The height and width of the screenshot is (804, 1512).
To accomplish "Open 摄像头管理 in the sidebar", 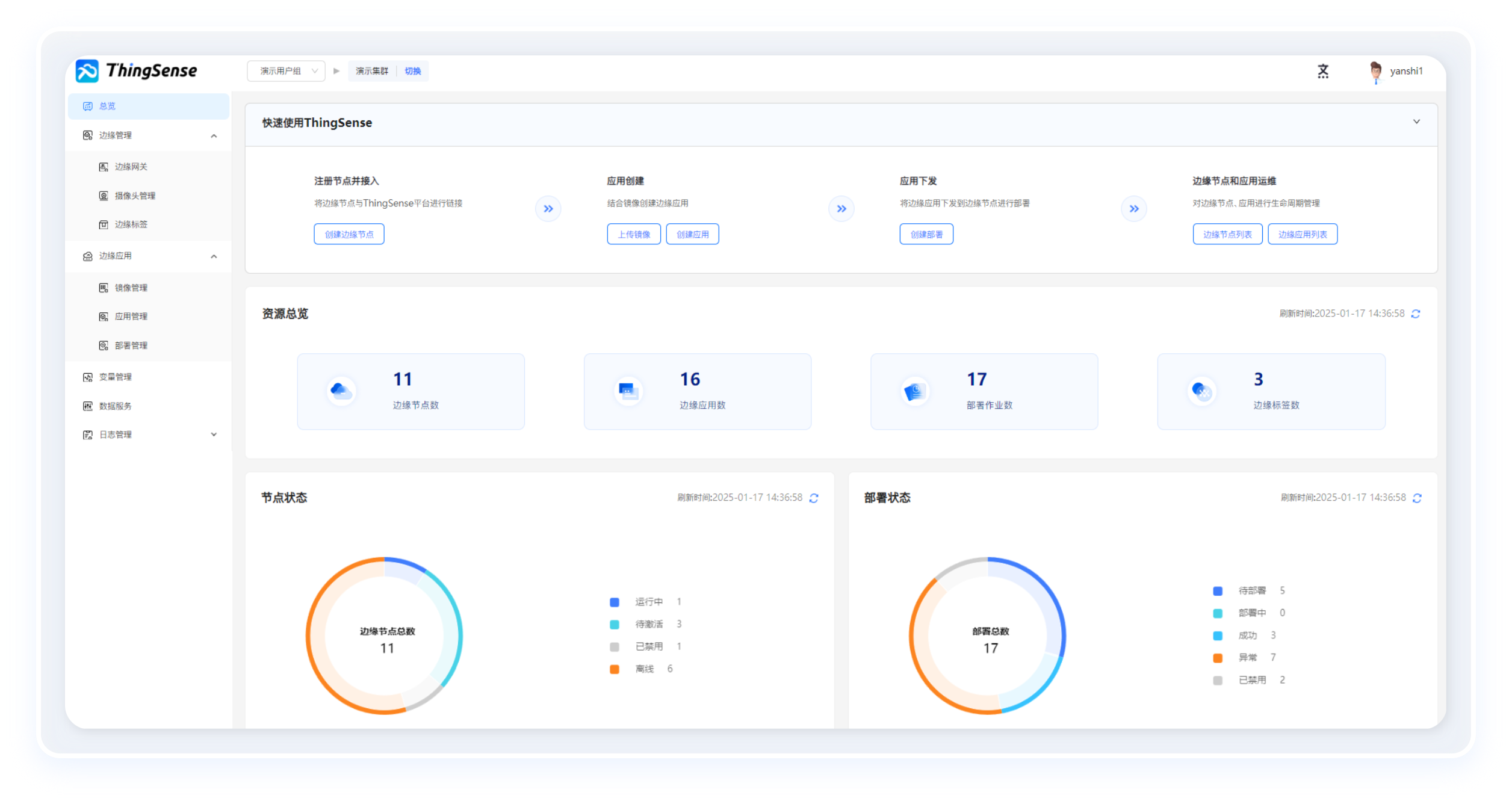I will 135,196.
